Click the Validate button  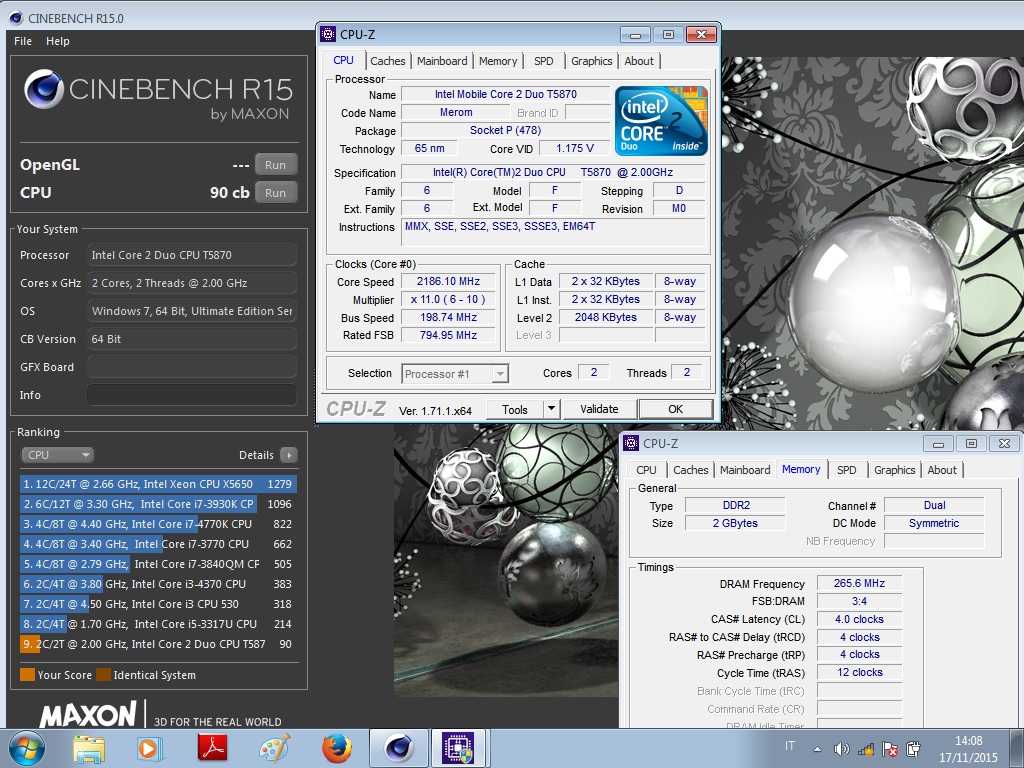tap(600, 409)
